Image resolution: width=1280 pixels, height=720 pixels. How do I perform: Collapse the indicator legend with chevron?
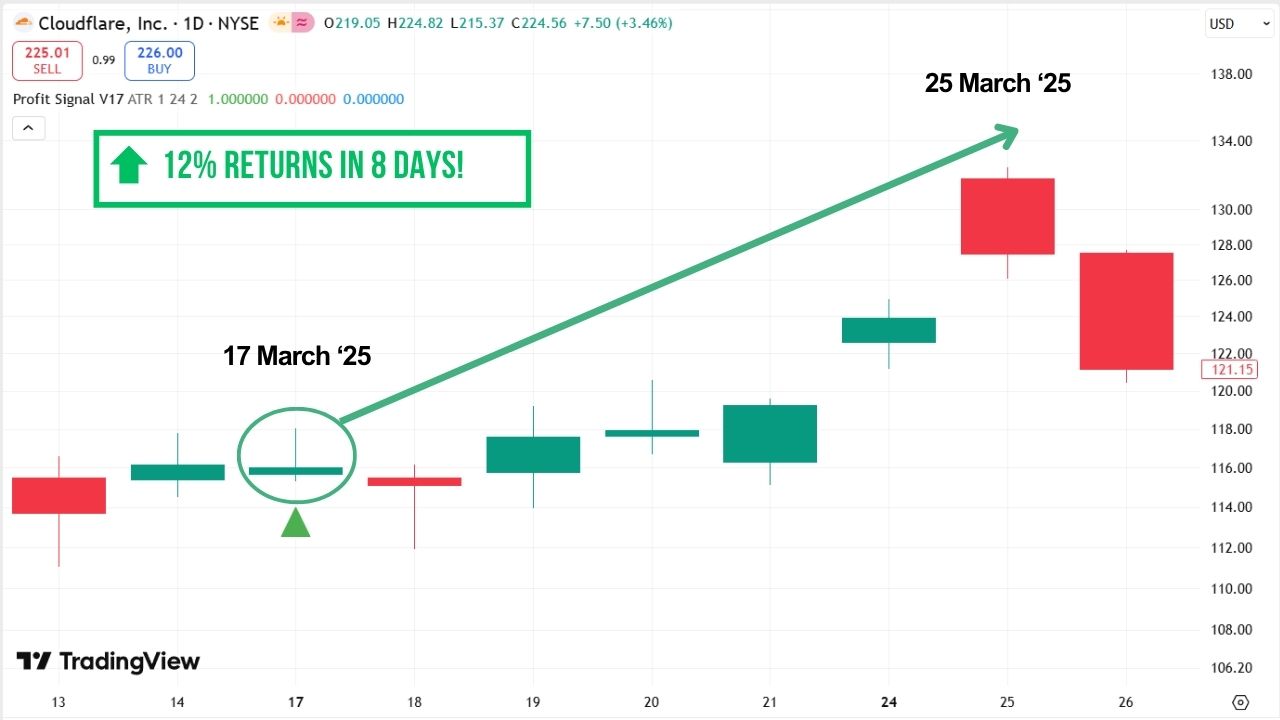pos(28,128)
